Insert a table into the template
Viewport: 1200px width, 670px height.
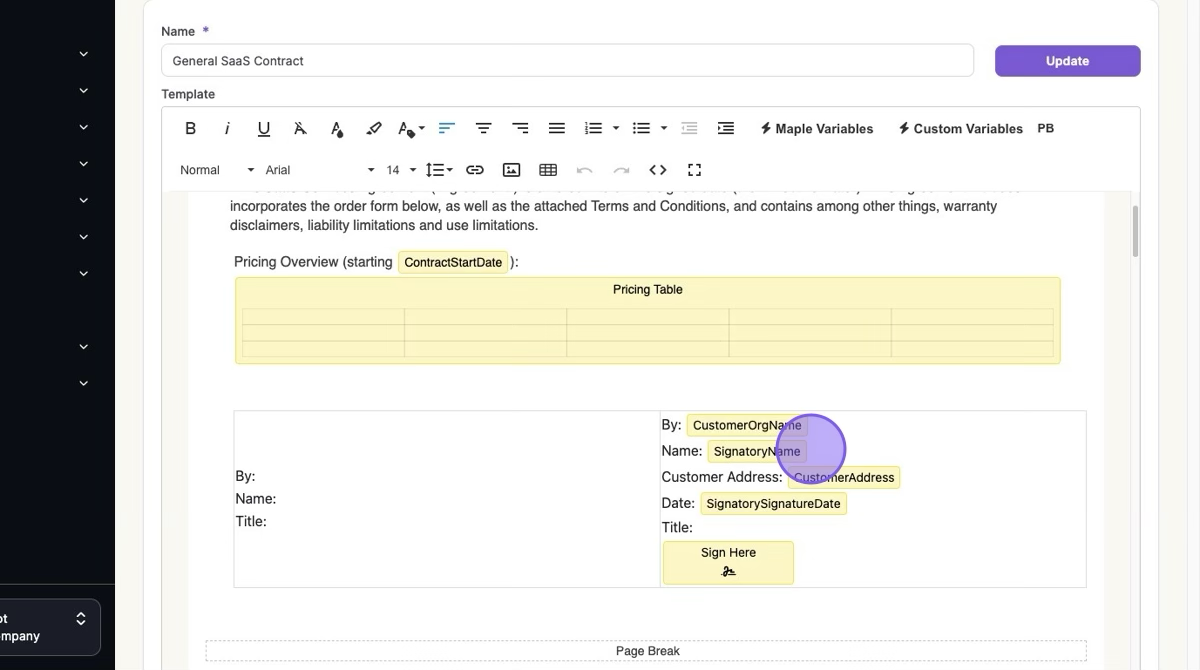(548, 170)
